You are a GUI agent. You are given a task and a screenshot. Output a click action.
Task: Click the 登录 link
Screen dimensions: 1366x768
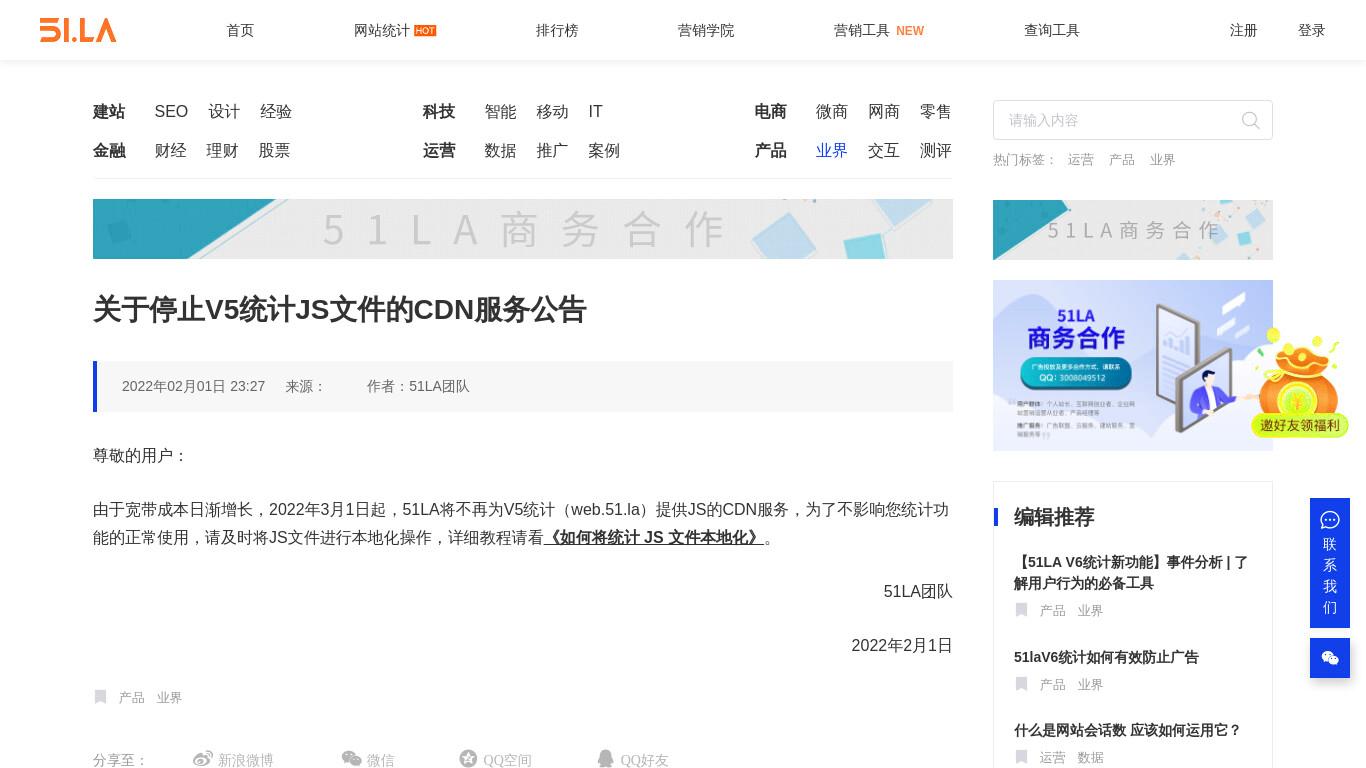[1312, 30]
